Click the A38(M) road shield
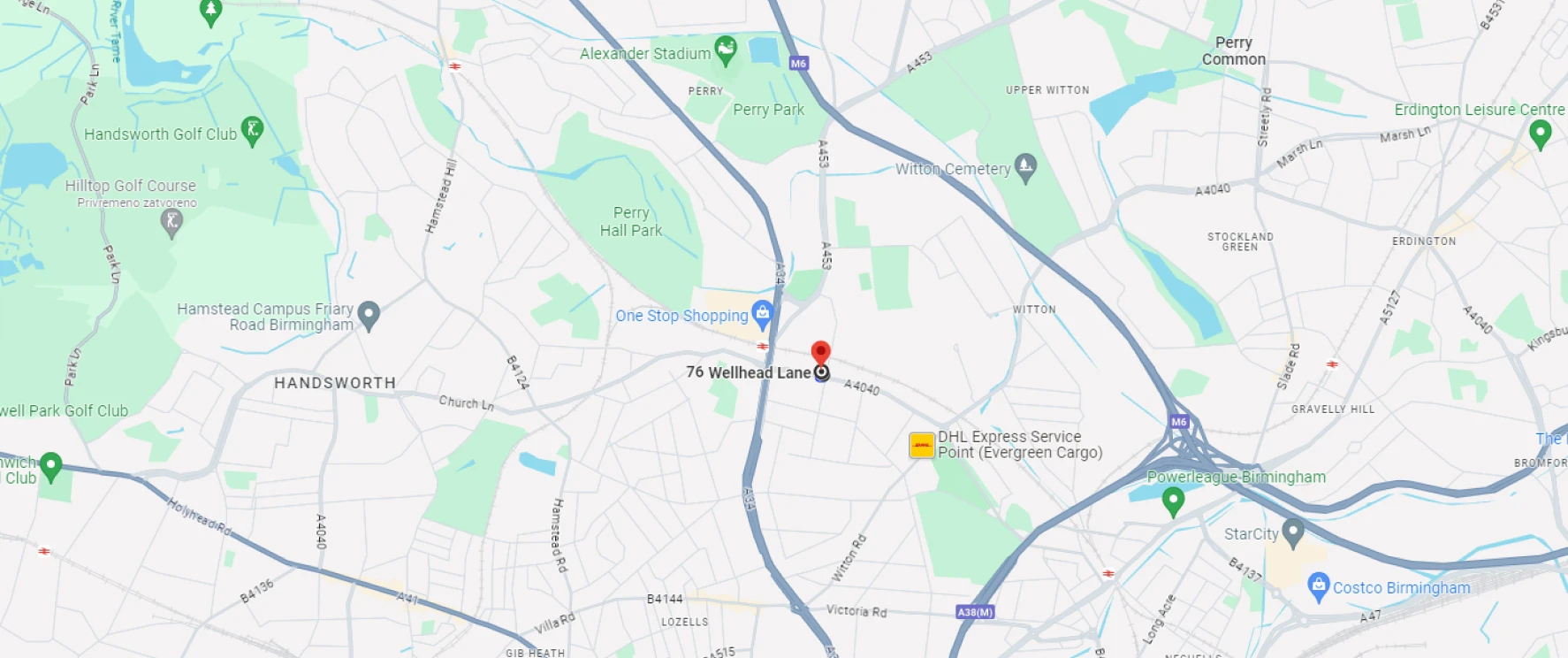This screenshot has height=658, width=1568. tap(976, 612)
